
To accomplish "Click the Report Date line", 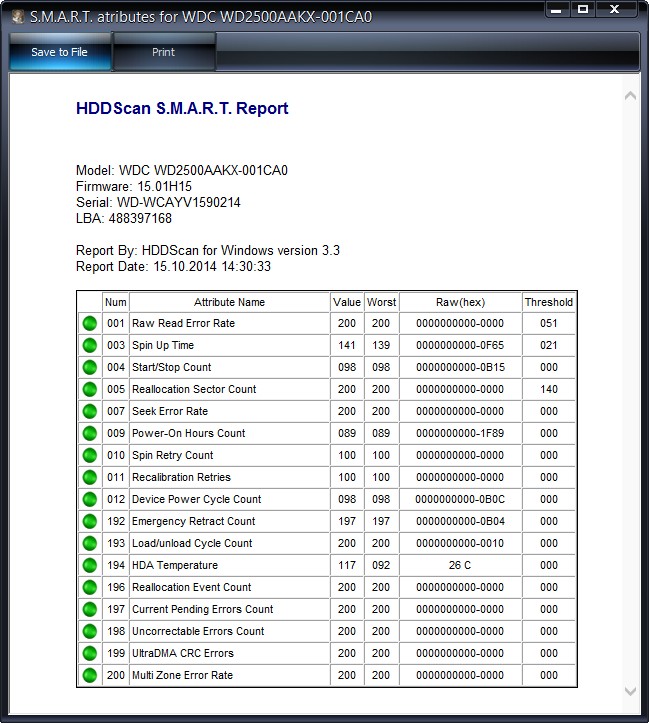I will (173, 267).
